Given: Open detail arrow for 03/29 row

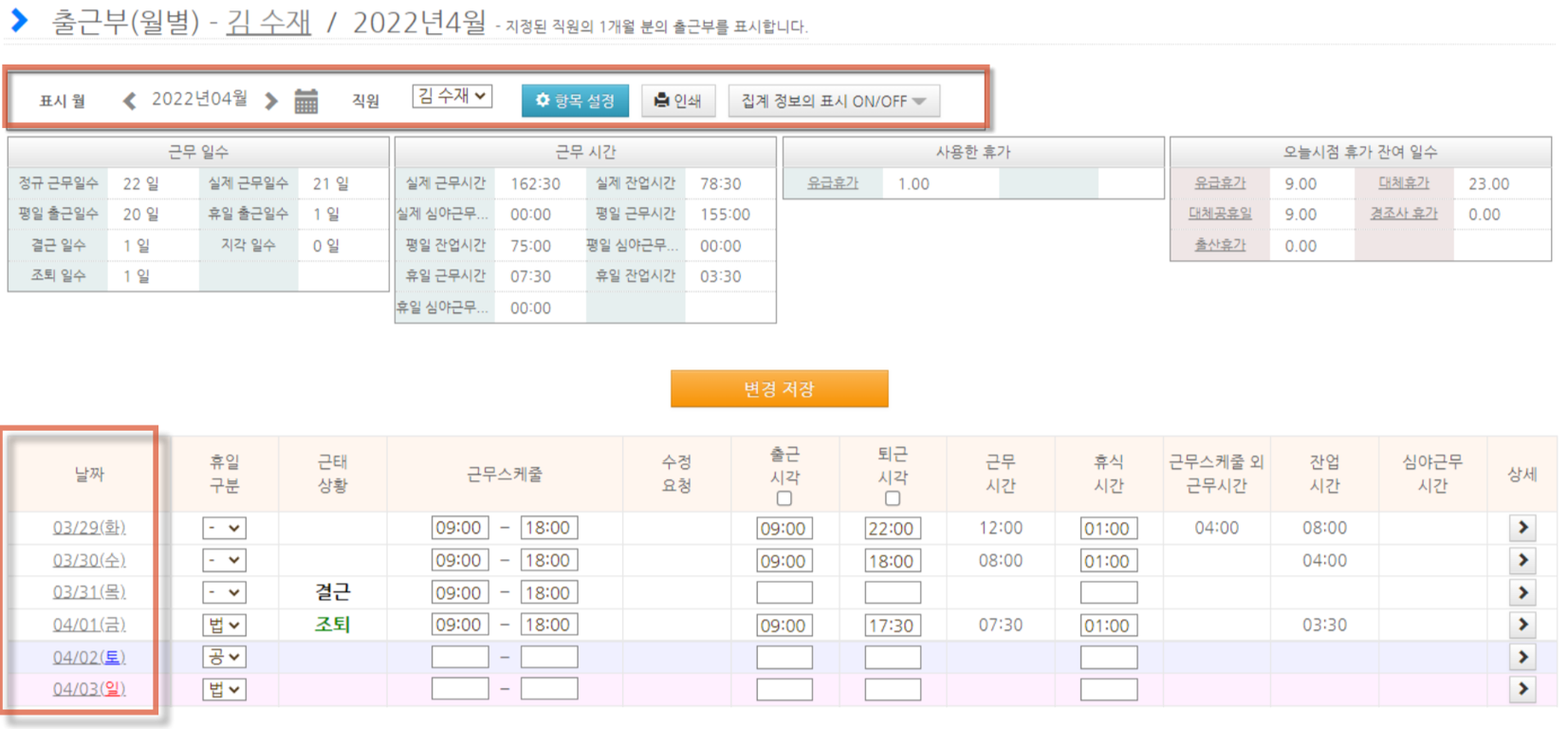Looking at the screenshot, I should tap(1522, 528).
